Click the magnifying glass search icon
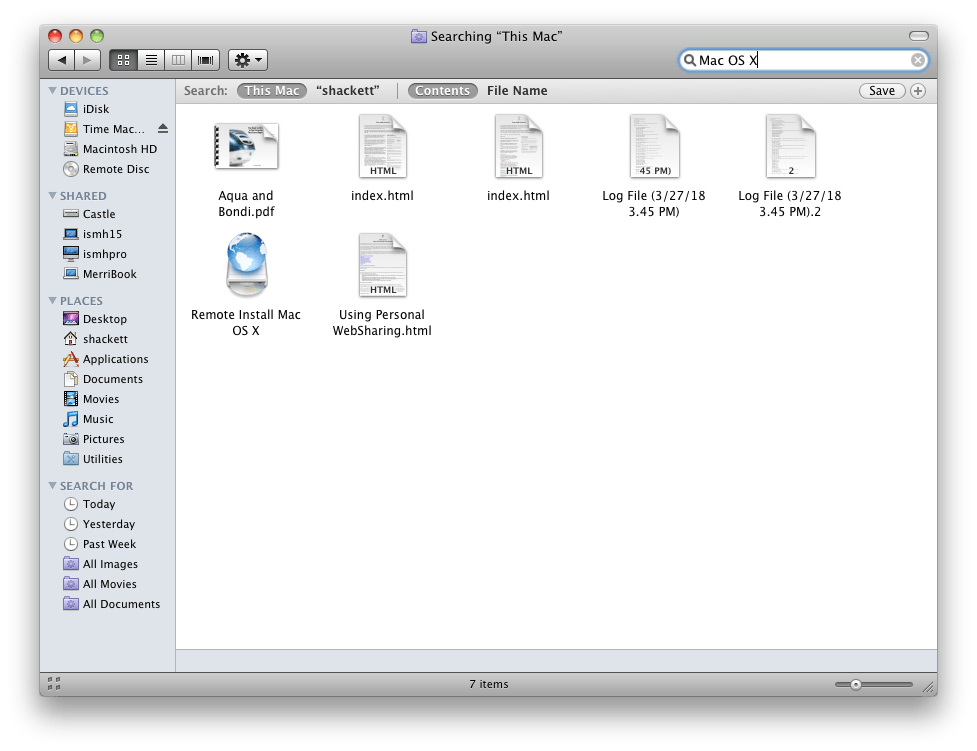The width and height of the screenshot is (977, 751). tap(690, 60)
